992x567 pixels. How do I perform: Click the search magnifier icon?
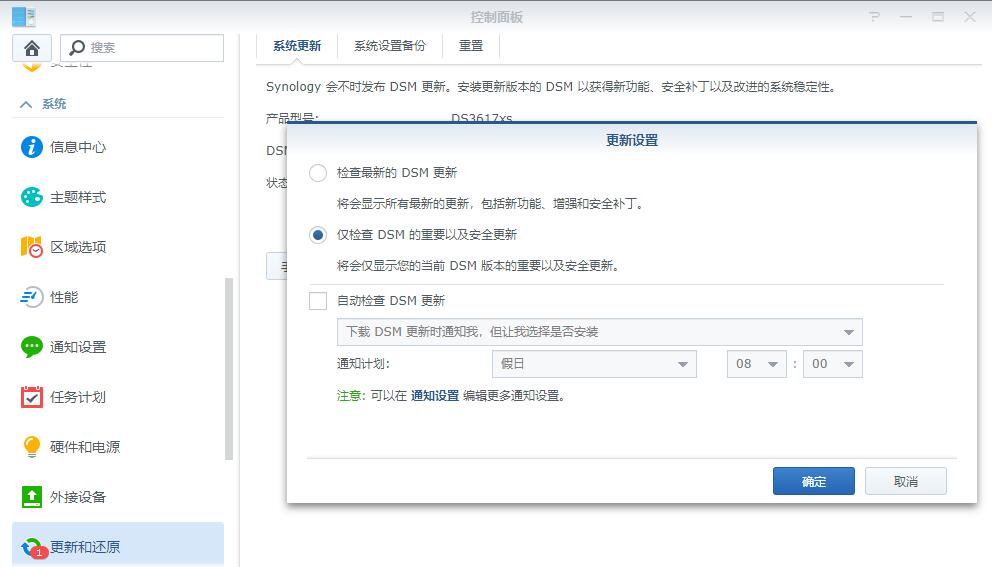(77, 47)
